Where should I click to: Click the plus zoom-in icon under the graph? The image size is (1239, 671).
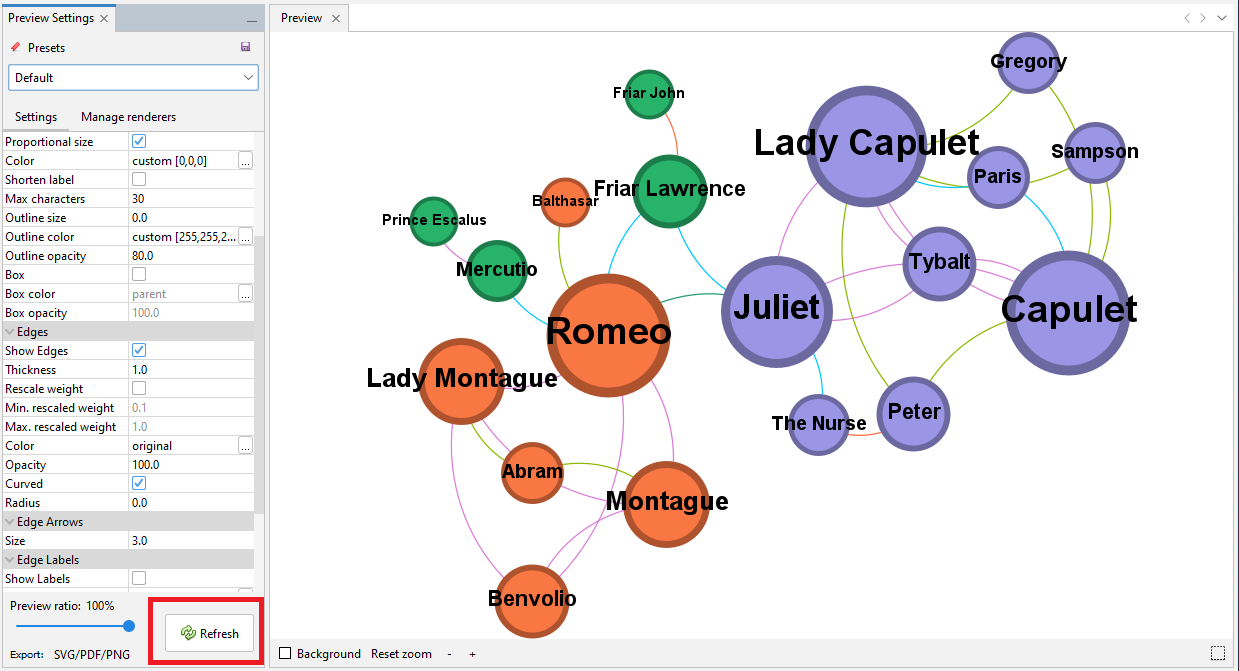click(x=472, y=654)
